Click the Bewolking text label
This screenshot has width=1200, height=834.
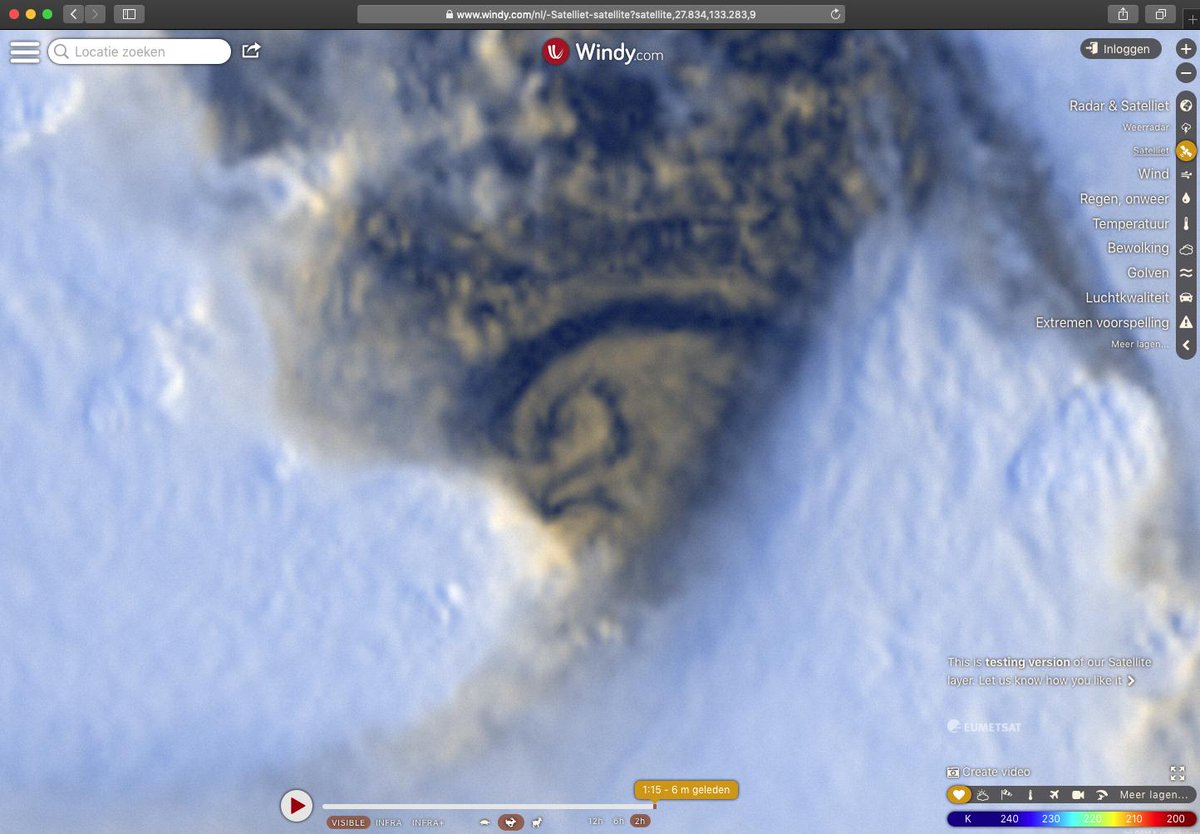click(x=1138, y=248)
